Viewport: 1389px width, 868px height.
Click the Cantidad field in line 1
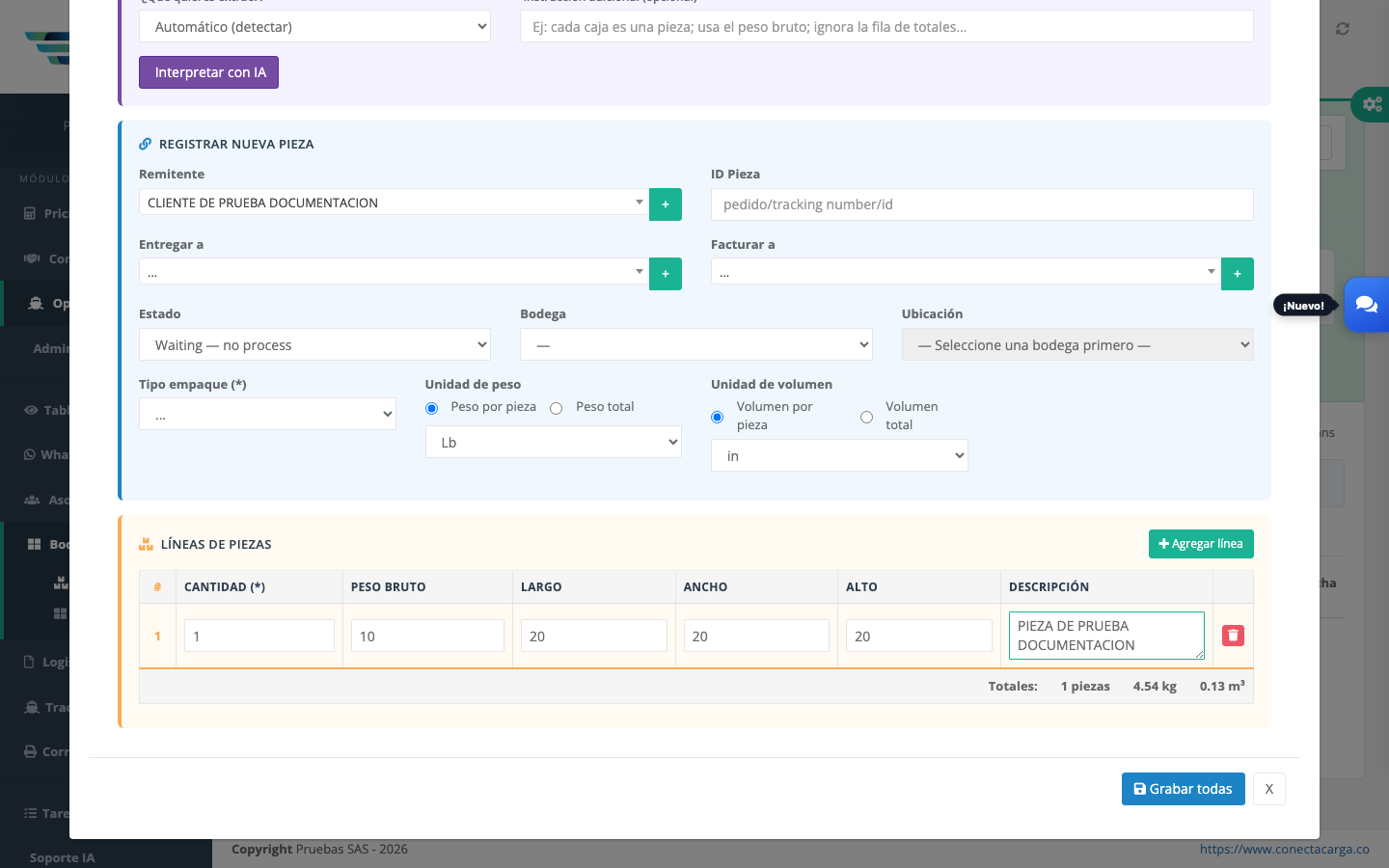coord(259,636)
